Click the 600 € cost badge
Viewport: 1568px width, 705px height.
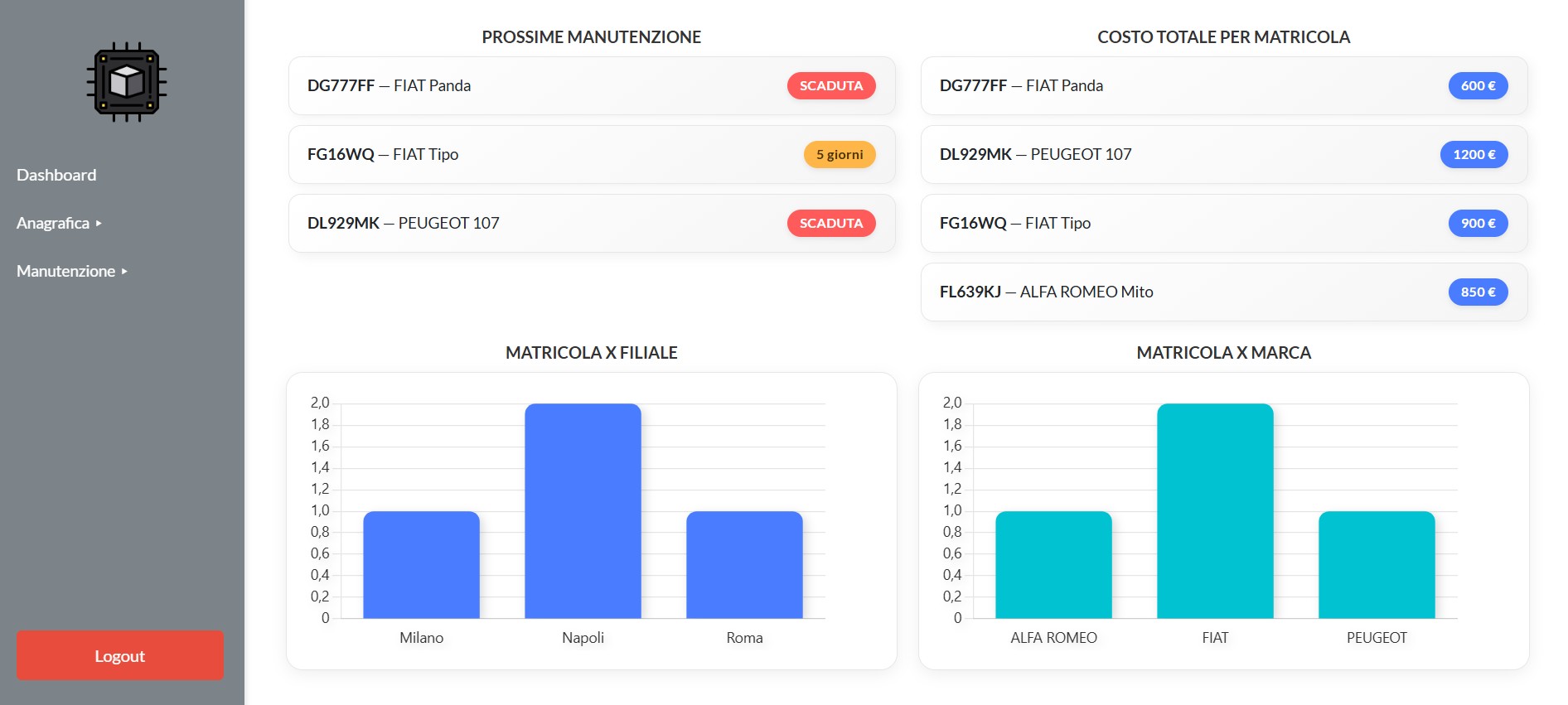[1478, 85]
